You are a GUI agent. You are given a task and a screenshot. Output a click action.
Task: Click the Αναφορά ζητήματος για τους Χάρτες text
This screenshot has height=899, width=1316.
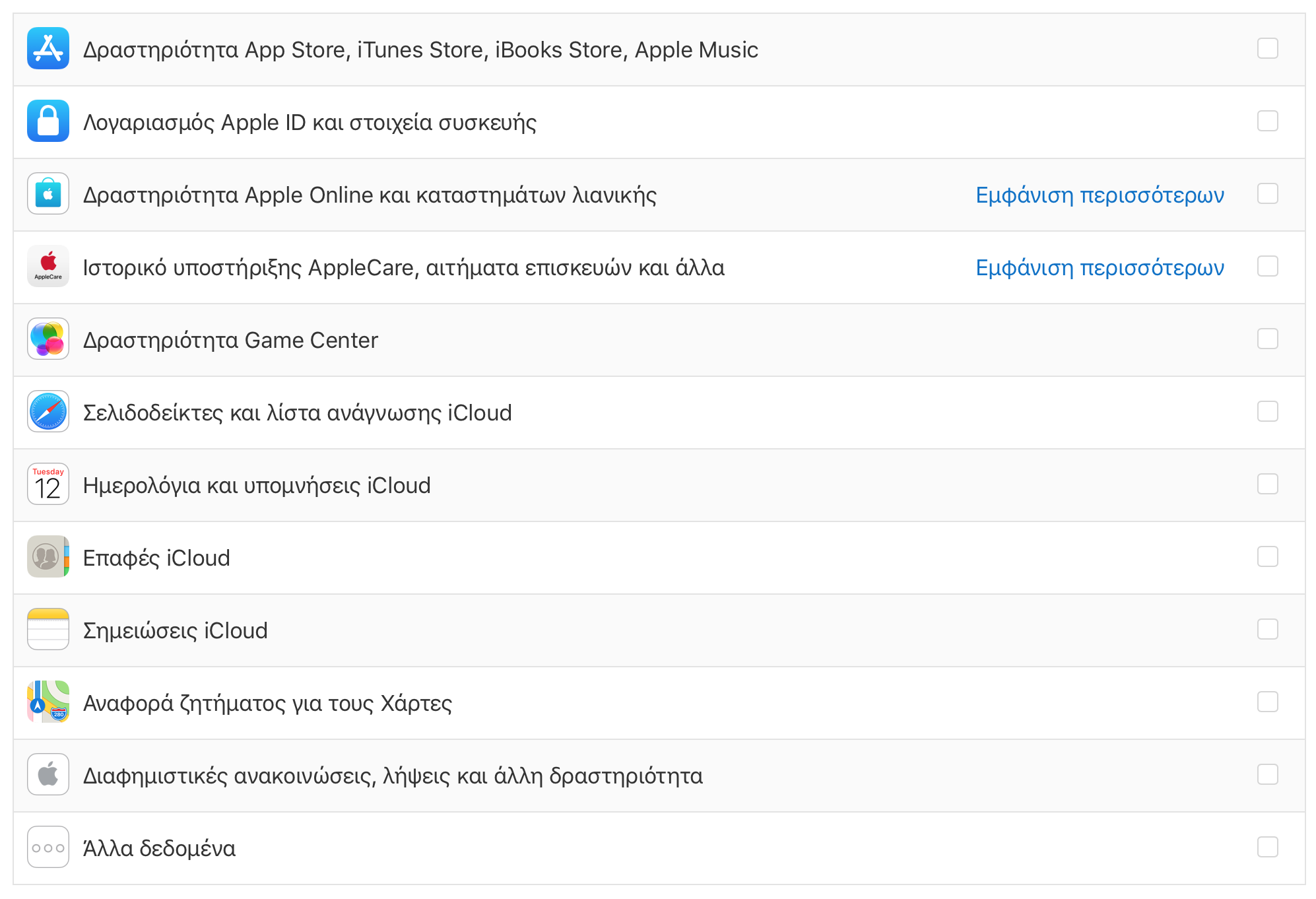[267, 704]
